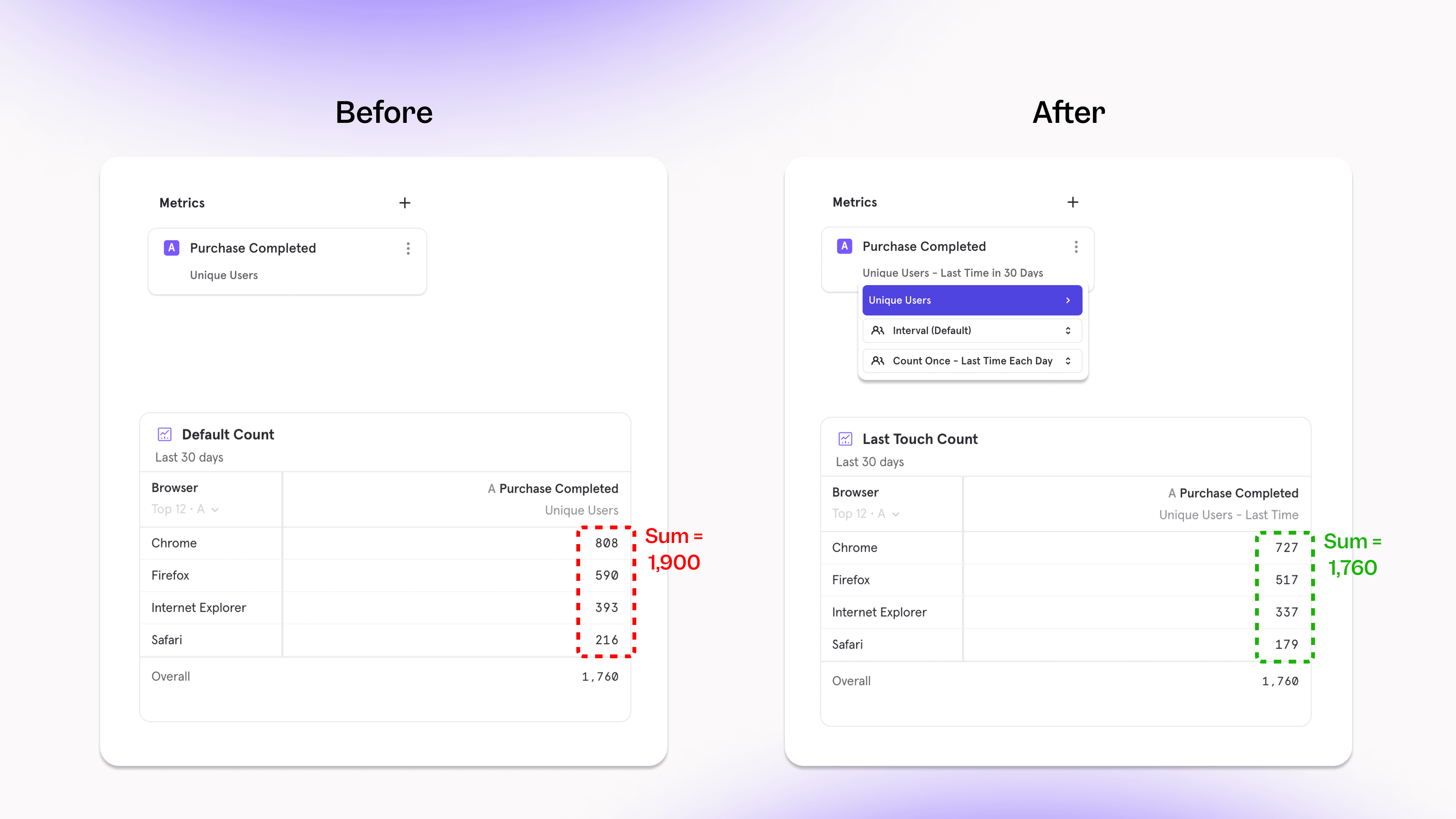1456x819 pixels.
Task: Select Chrome row in Default Count table
Action: [x=386, y=543]
